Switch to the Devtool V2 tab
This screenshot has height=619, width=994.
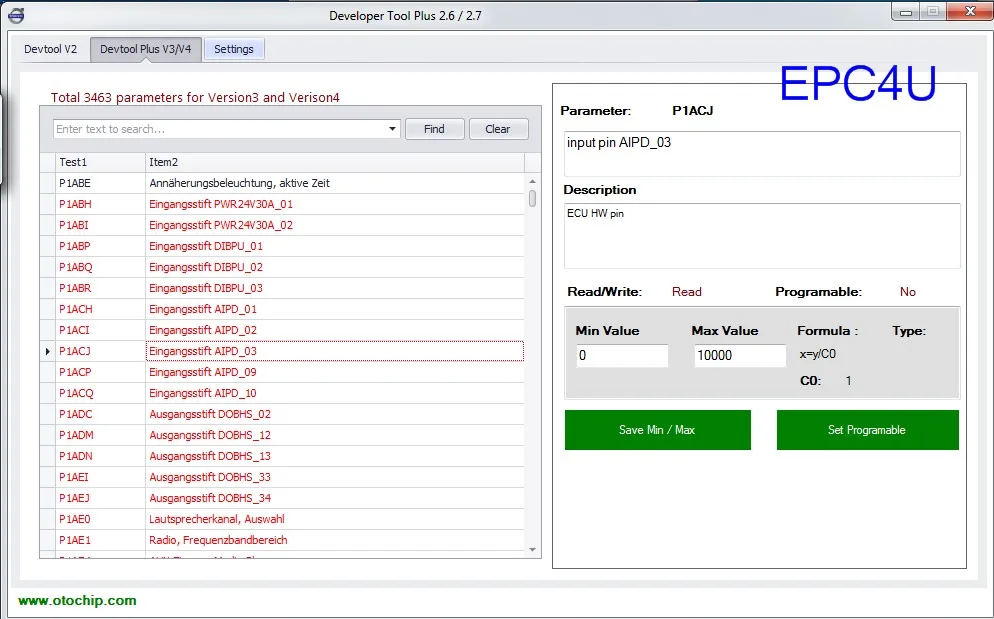(x=51, y=49)
